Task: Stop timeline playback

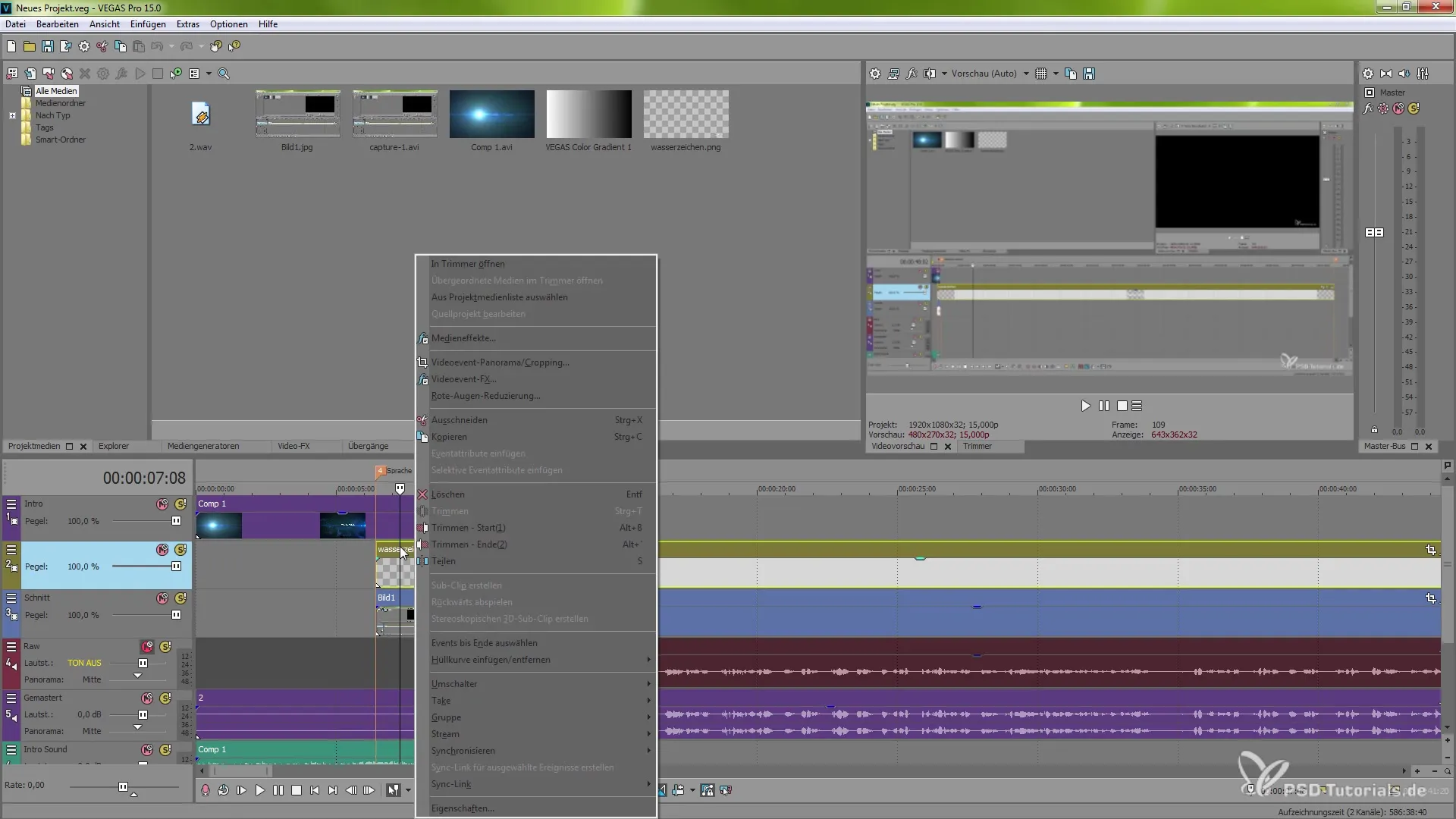Action: pos(297,790)
